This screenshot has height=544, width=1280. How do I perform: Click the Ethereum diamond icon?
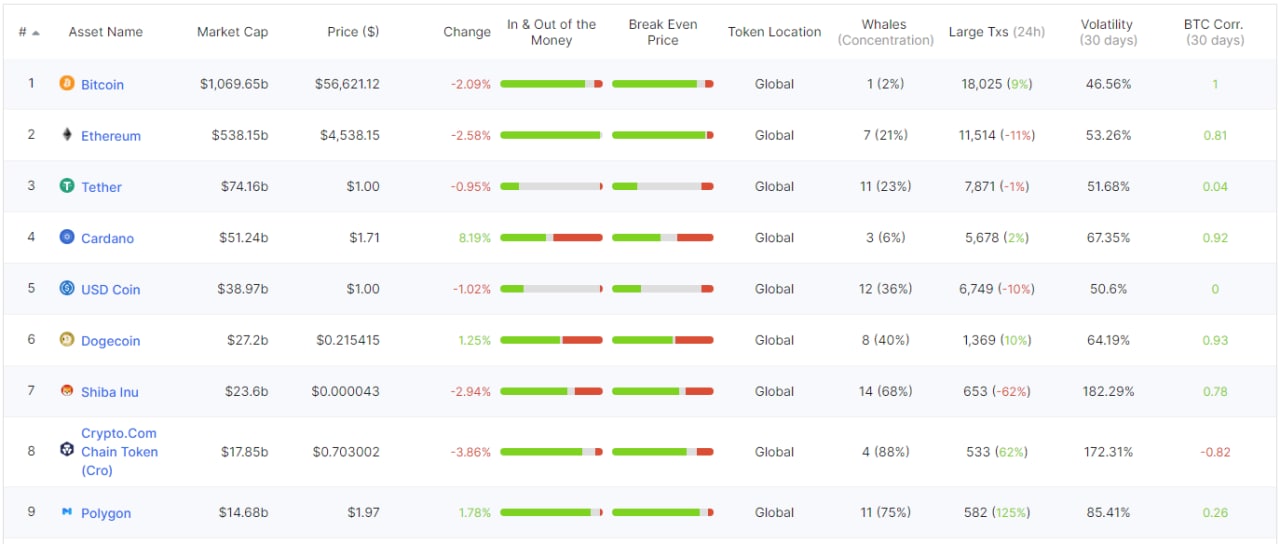click(x=67, y=134)
